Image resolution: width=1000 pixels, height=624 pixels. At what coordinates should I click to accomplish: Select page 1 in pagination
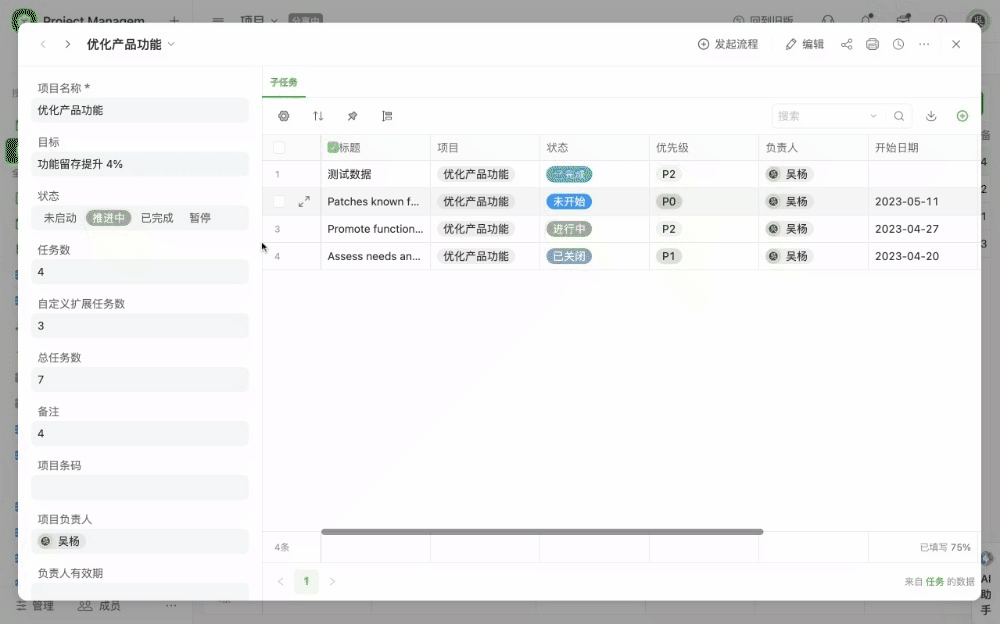point(306,581)
